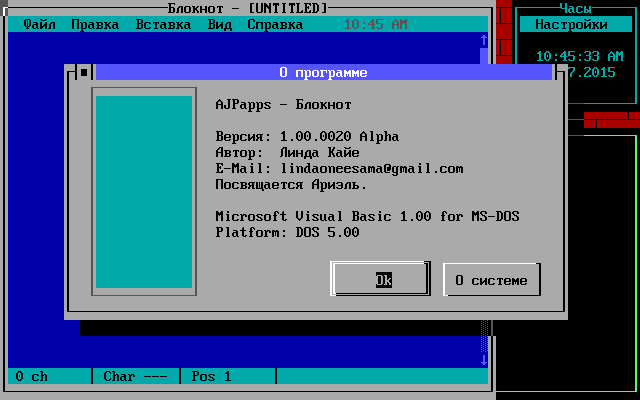640x400 pixels.
Task: Open the О системе info
Action: tap(492, 280)
